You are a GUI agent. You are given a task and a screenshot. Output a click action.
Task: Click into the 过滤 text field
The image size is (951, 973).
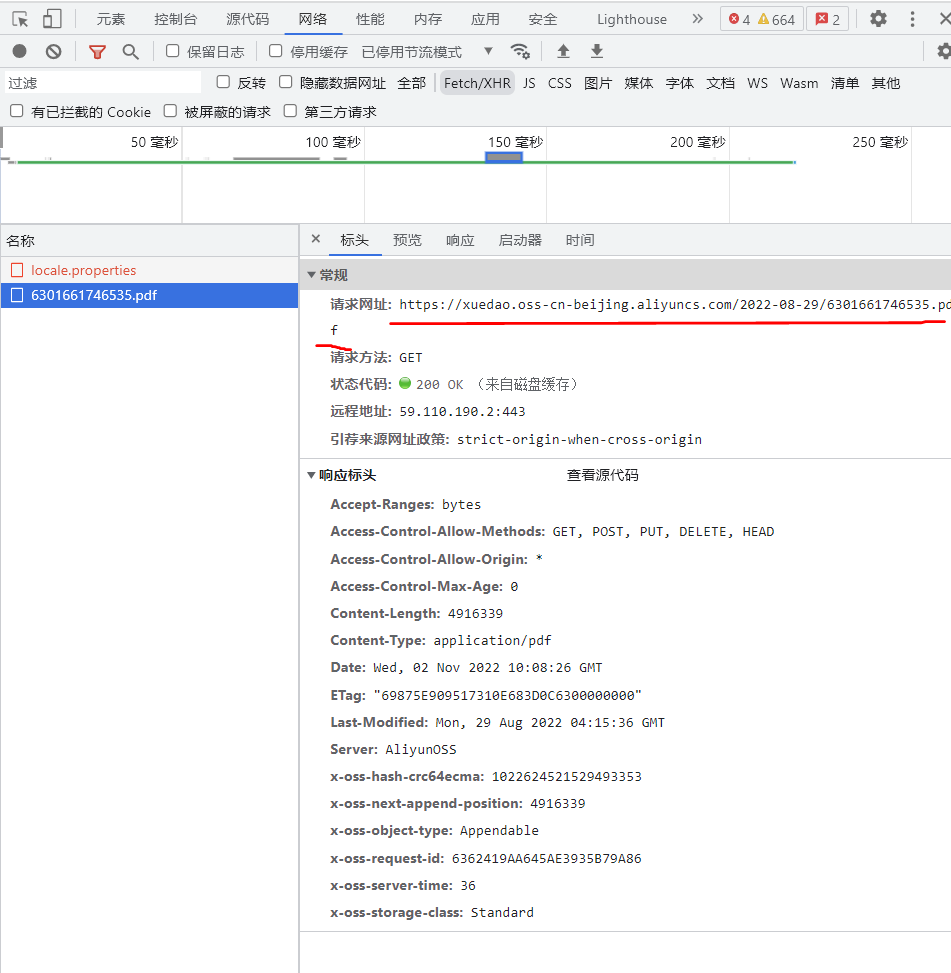[103, 83]
